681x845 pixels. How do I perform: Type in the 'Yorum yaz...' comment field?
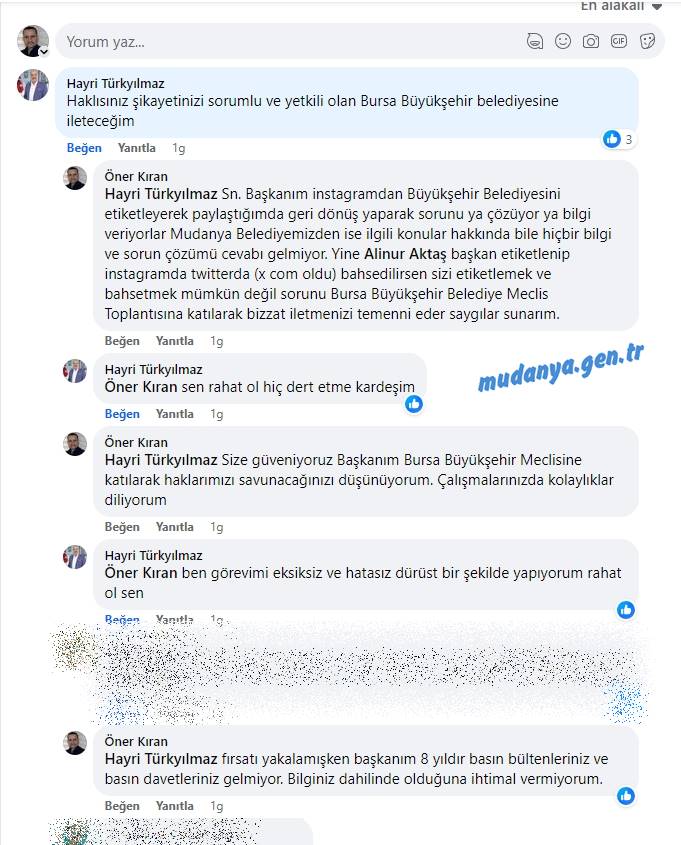click(291, 41)
